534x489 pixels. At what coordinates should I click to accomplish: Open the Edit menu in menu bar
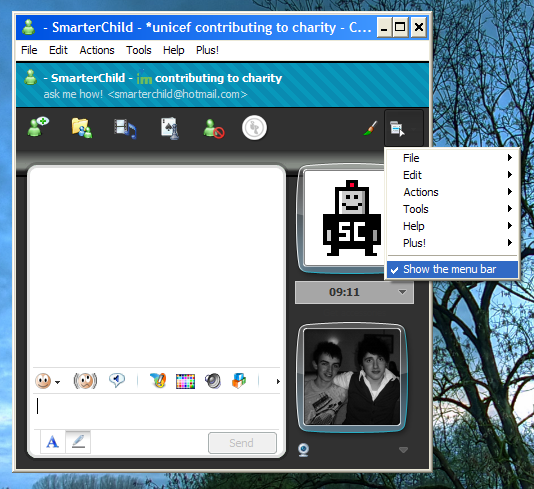coord(58,50)
